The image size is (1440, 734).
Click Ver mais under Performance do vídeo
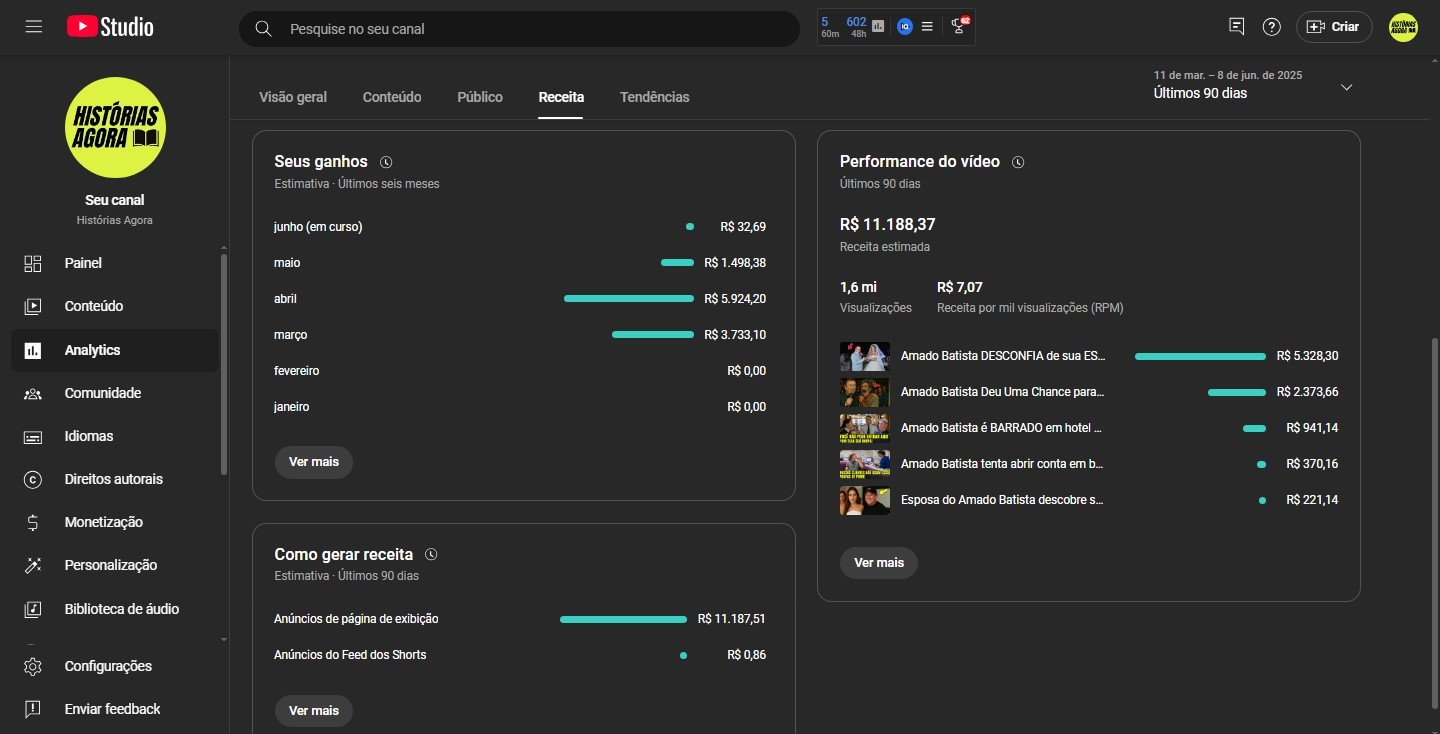(x=879, y=563)
